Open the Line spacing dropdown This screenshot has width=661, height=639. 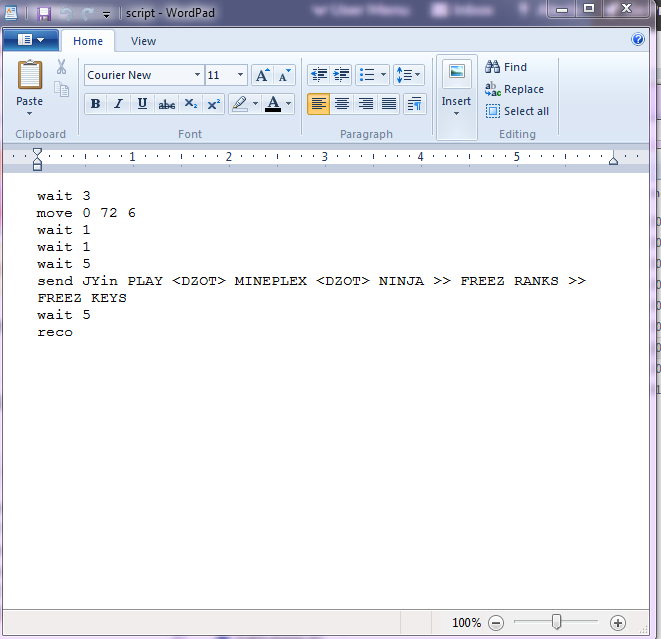pyautogui.click(x=408, y=75)
